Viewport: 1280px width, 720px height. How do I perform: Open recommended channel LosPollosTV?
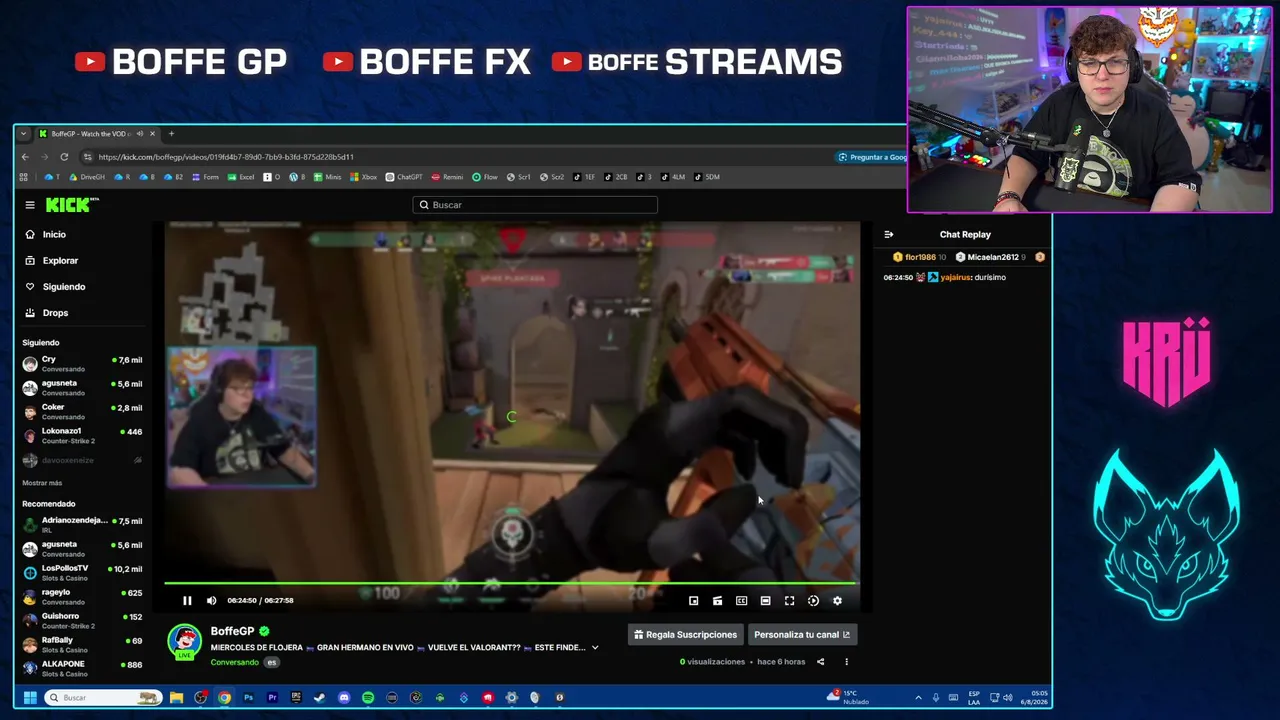83,572
